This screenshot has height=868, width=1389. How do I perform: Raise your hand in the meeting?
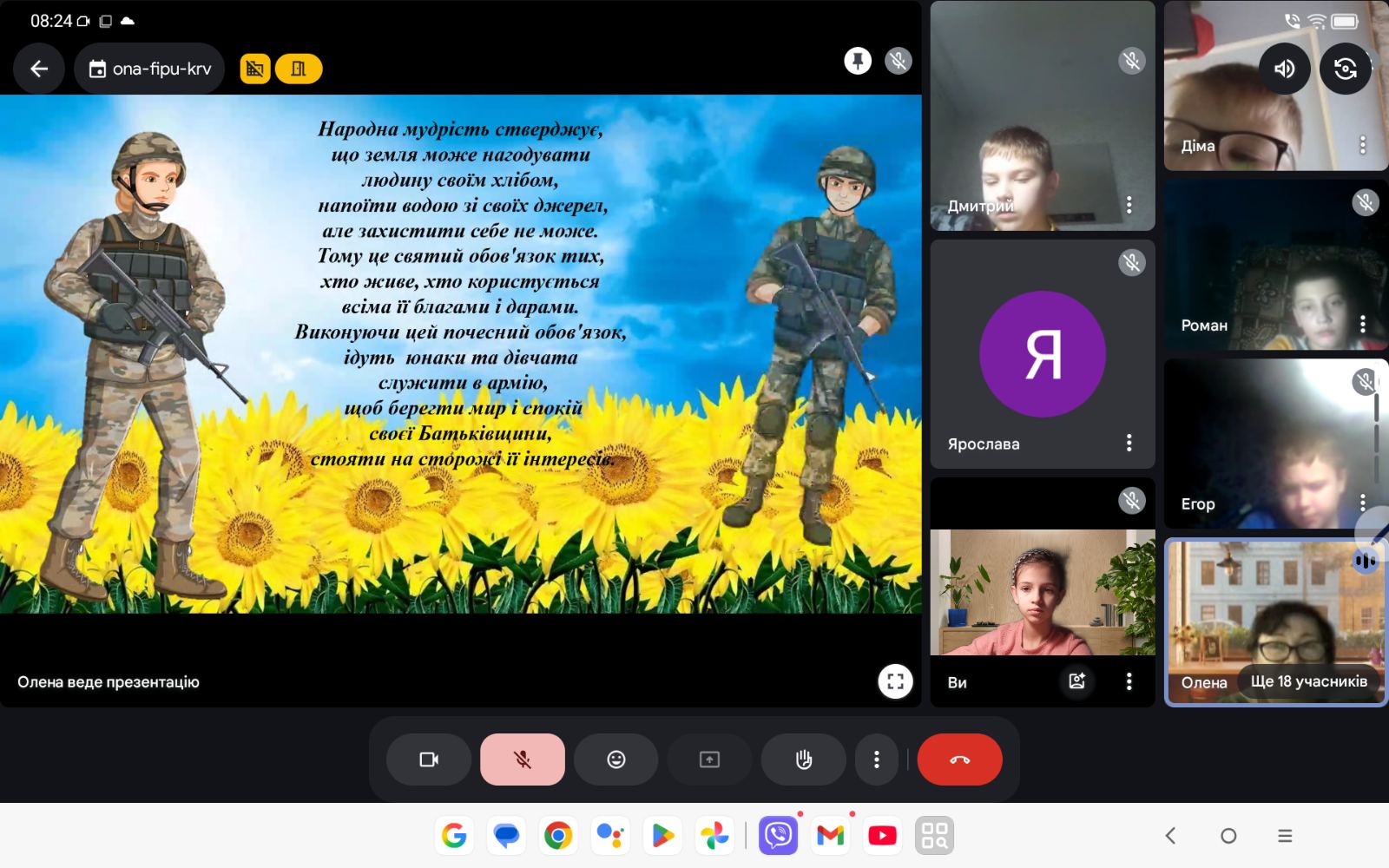[x=804, y=759]
